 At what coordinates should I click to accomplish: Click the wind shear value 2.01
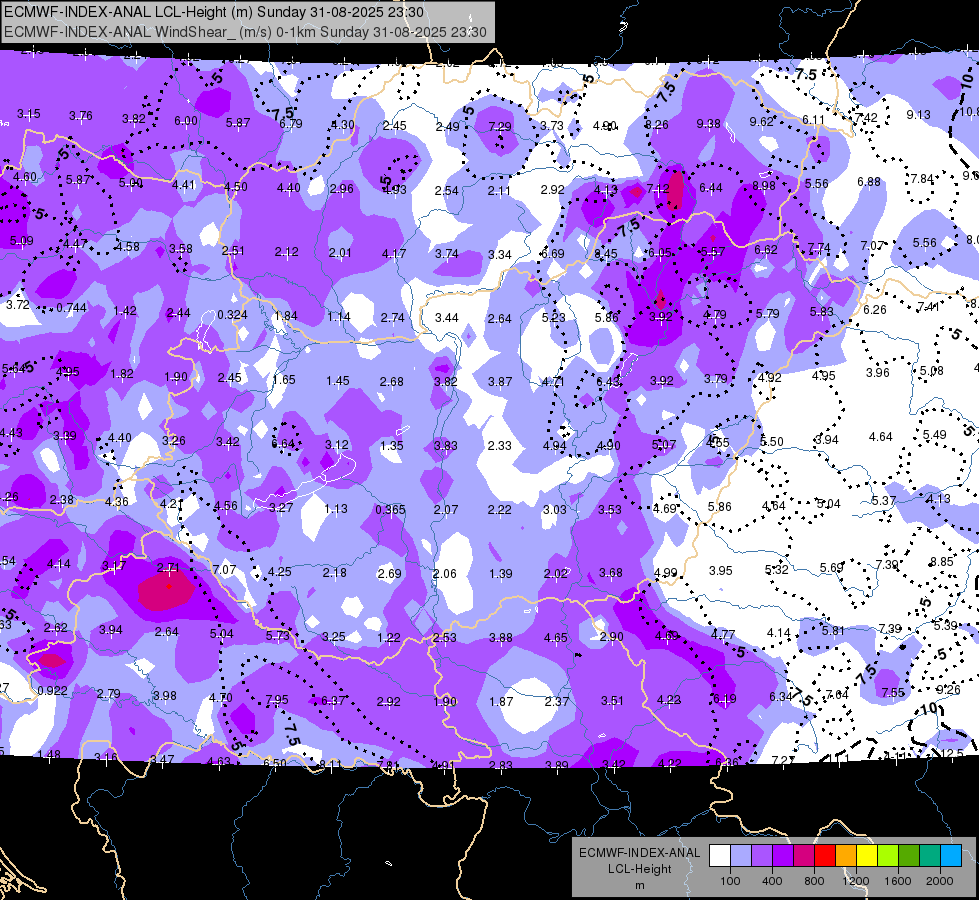tap(340, 253)
